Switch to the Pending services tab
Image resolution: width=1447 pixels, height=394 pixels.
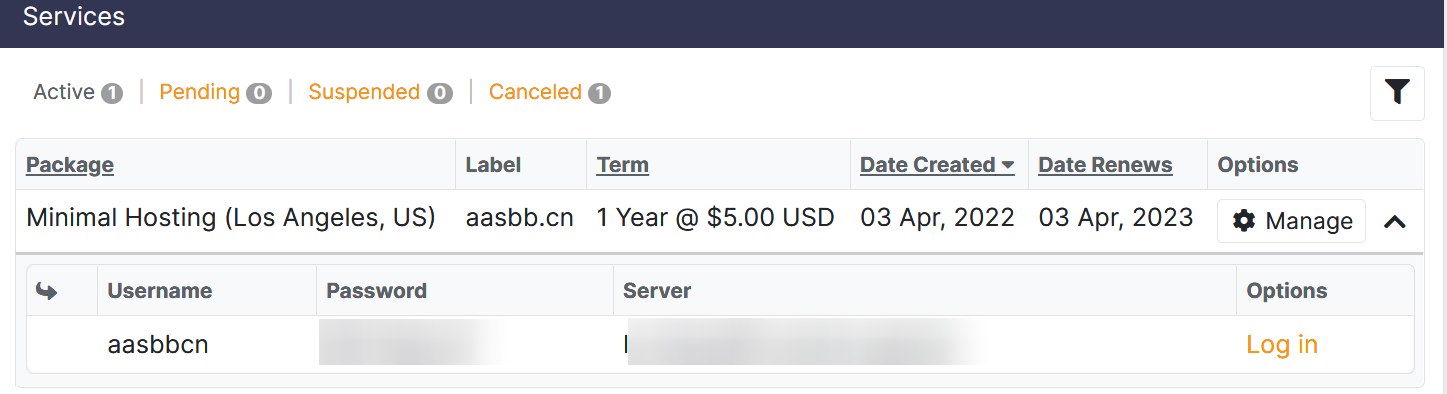click(x=200, y=92)
